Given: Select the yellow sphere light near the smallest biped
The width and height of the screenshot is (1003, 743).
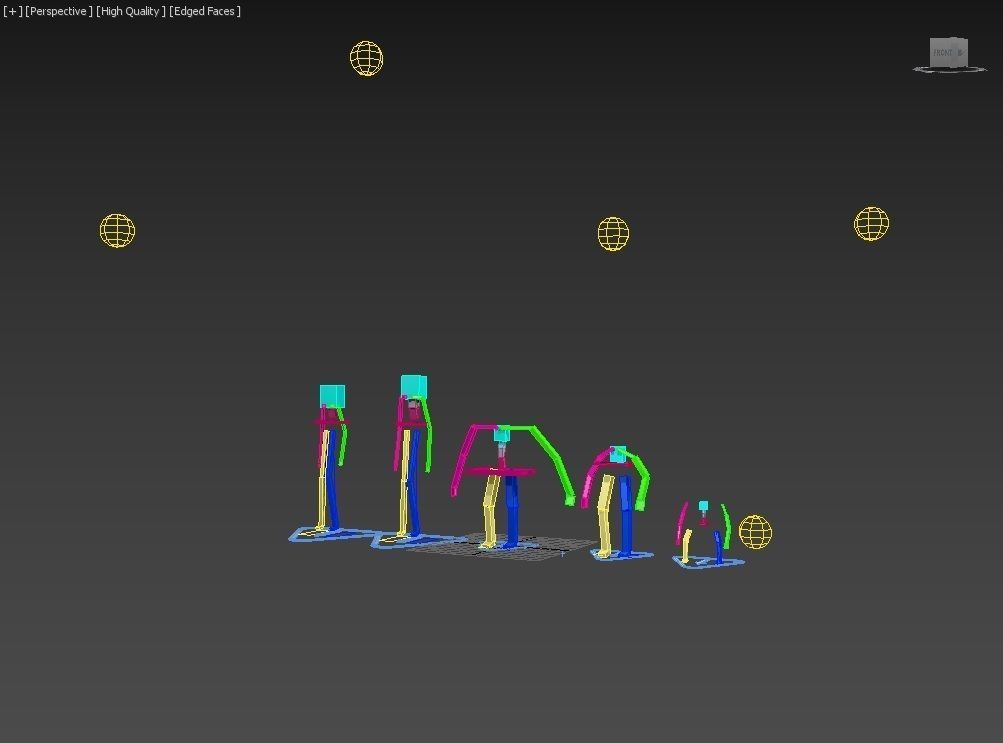Looking at the screenshot, I should 755,532.
